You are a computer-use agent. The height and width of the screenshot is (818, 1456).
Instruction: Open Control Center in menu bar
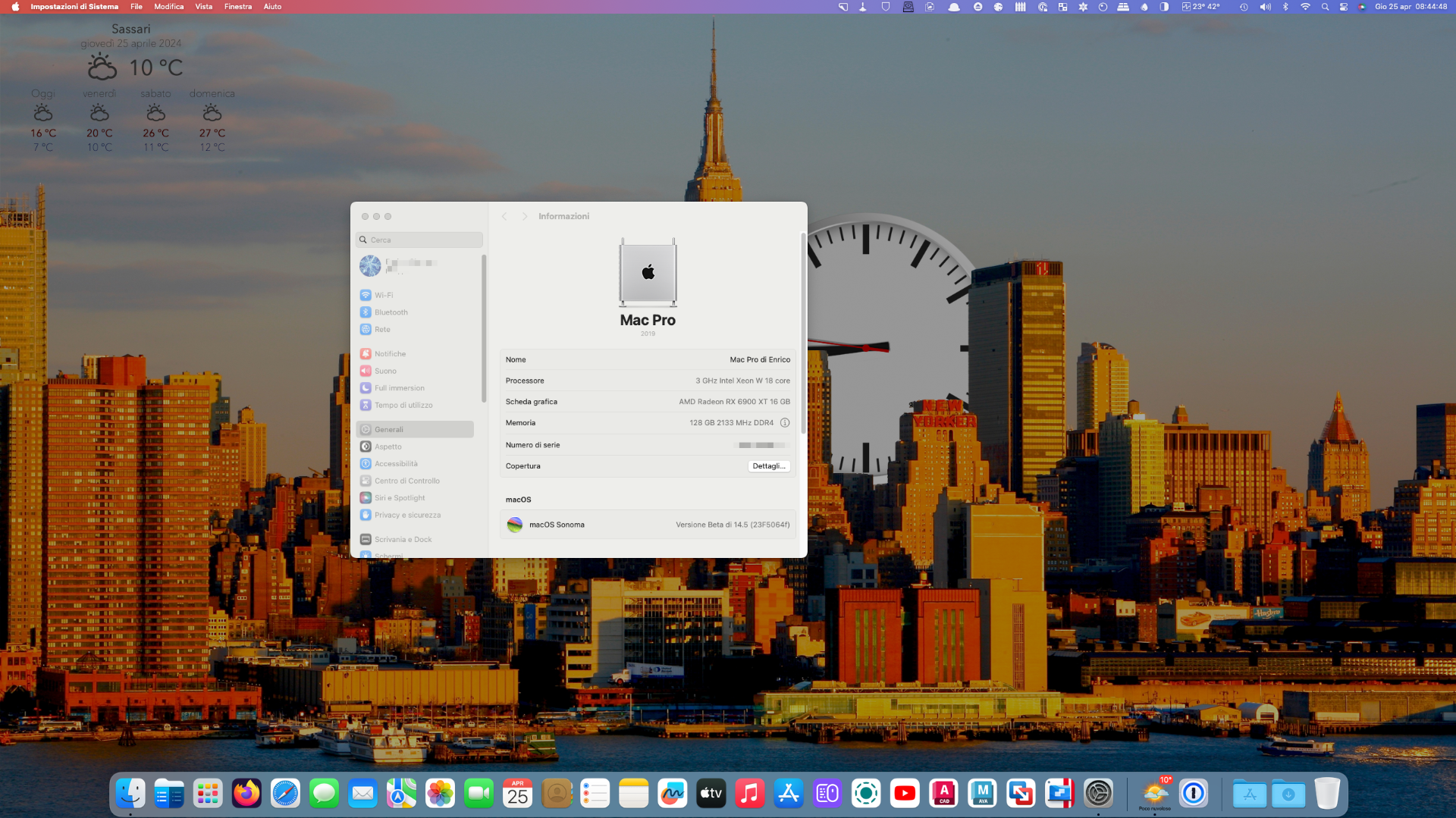pyautogui.click(x=1343, y=7)
